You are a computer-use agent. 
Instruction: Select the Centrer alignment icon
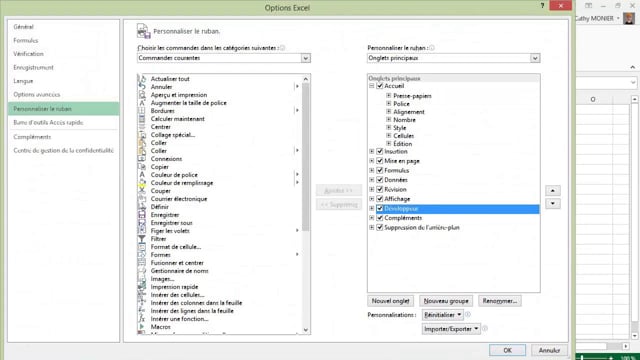(142, 127)
